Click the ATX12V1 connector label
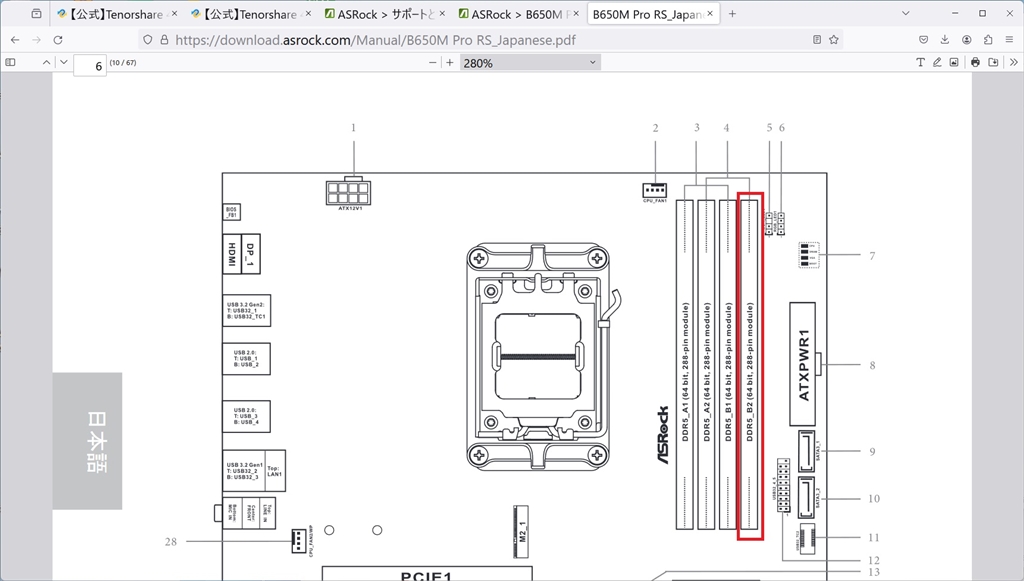The width and height of the screenshot is (1024, 581). [x=350, y=208]
